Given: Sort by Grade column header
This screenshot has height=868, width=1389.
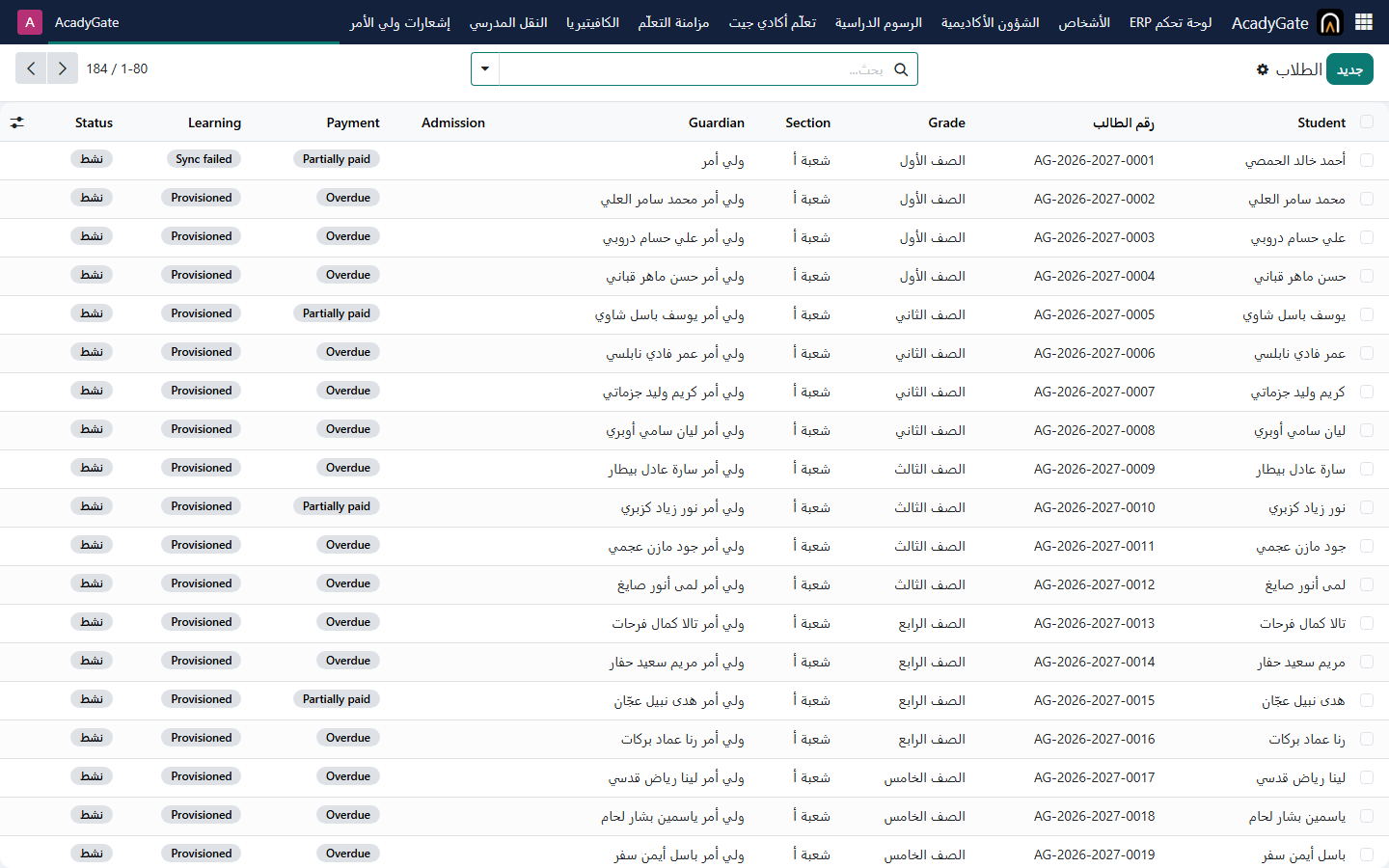Looking at the screenshot, I should click(946, 122).
